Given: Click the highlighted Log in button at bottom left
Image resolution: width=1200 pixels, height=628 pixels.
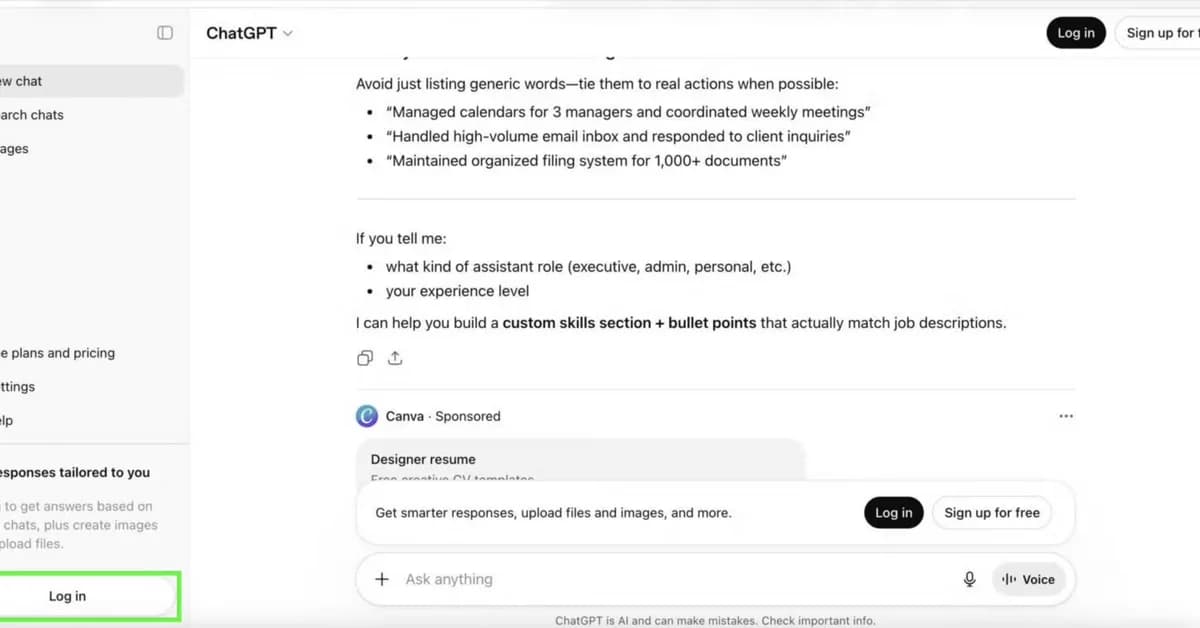Looking at the screenshot, I should pos(67,595).
